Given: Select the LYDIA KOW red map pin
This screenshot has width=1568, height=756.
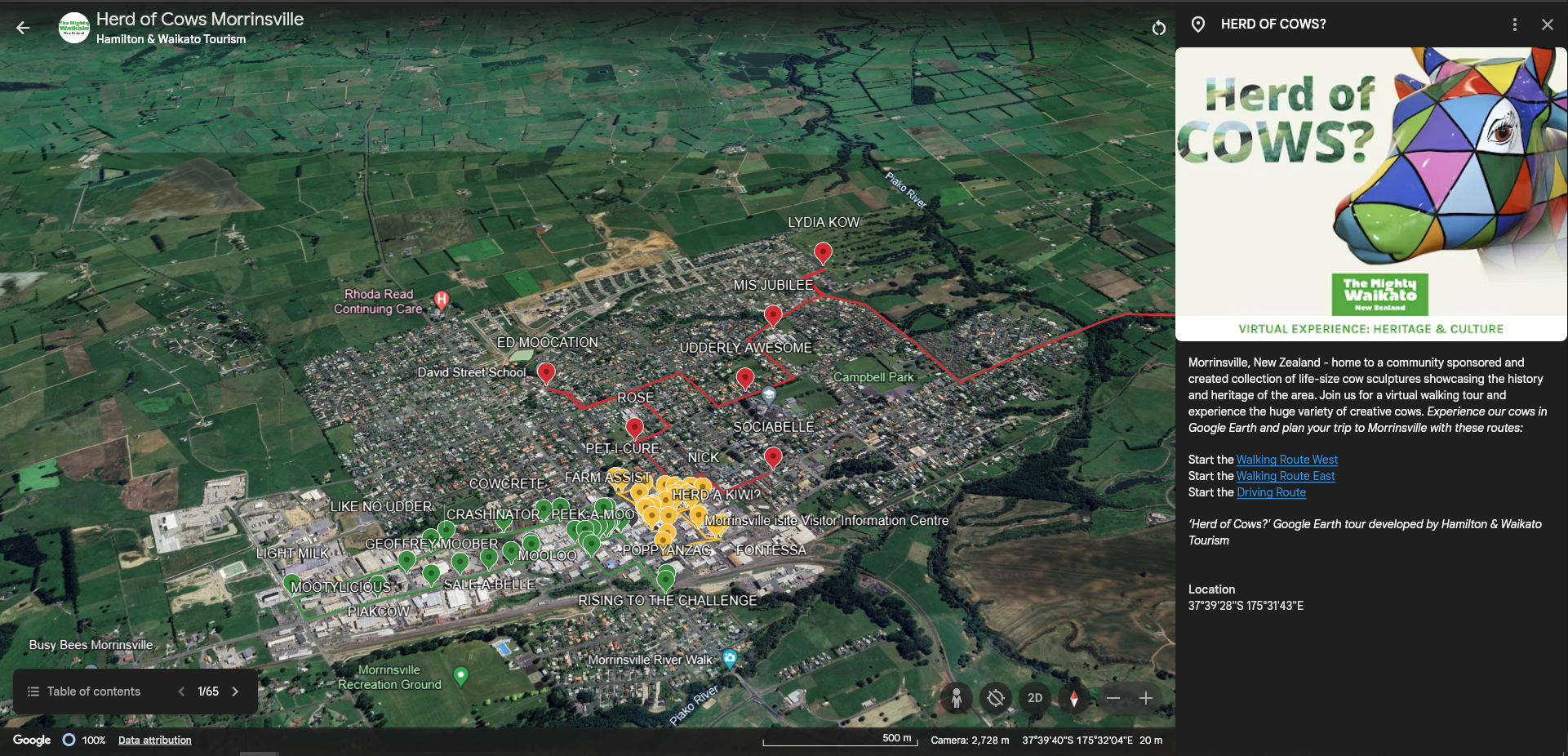Looking at the screenshot, I should (823, 253).
